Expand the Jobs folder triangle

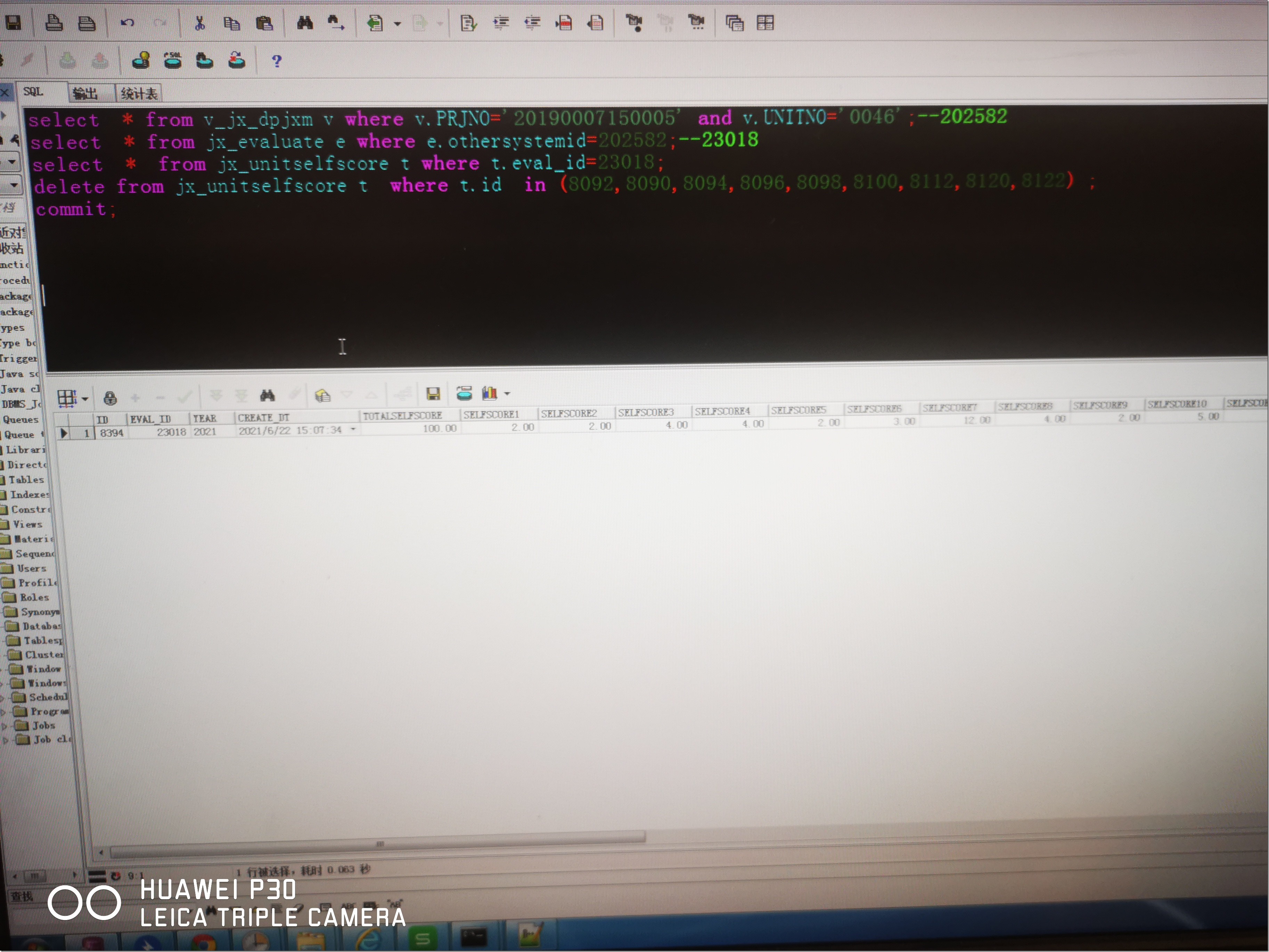click(5, 726)
